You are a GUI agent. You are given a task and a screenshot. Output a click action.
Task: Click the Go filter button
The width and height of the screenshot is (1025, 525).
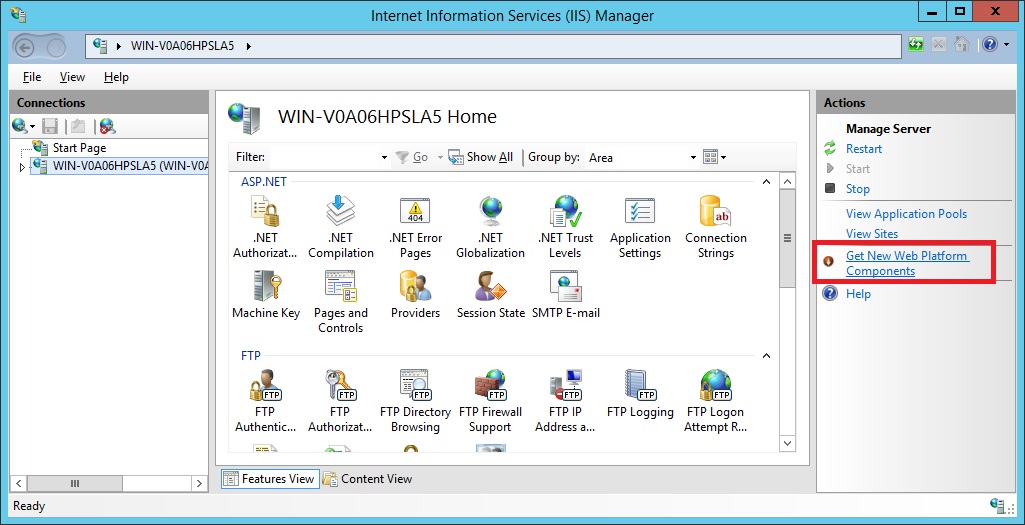pos(412,158)
